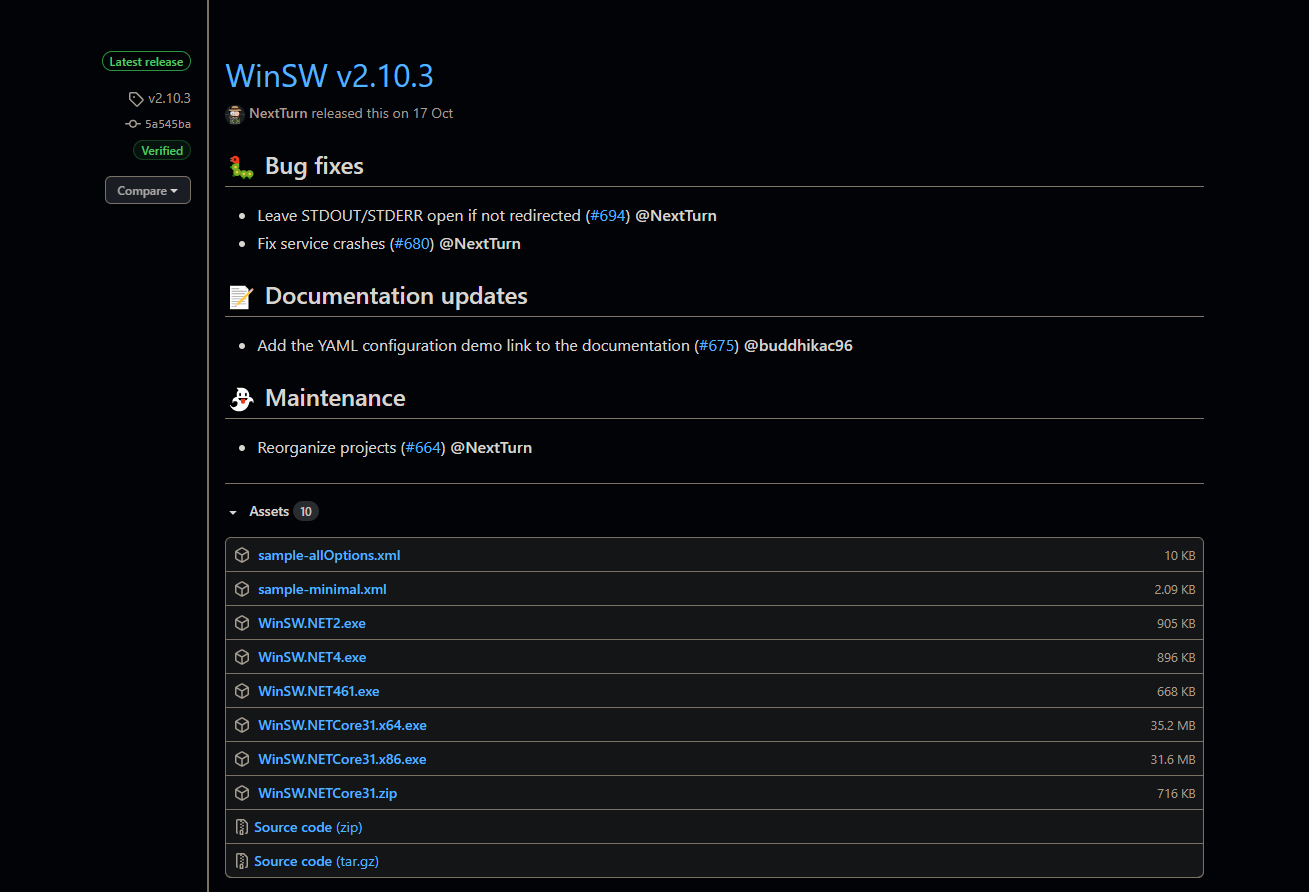Screen dimensions: 1309x892
Task: Open pull request #664
Action: tap(423, 447)
